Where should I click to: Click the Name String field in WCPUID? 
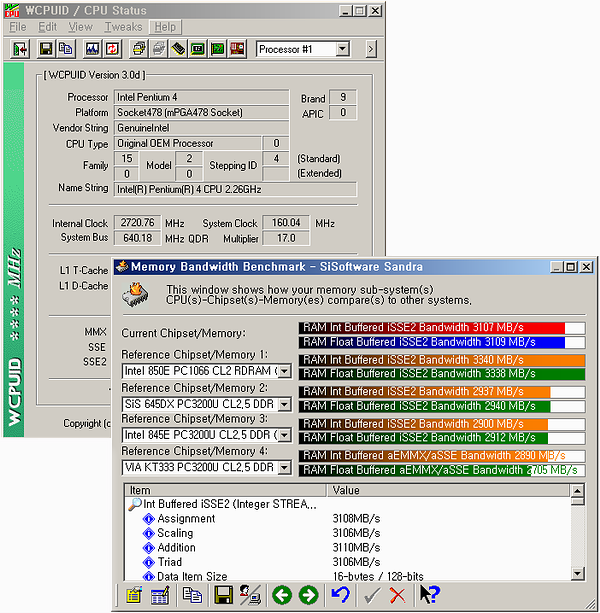click(235, 189)
